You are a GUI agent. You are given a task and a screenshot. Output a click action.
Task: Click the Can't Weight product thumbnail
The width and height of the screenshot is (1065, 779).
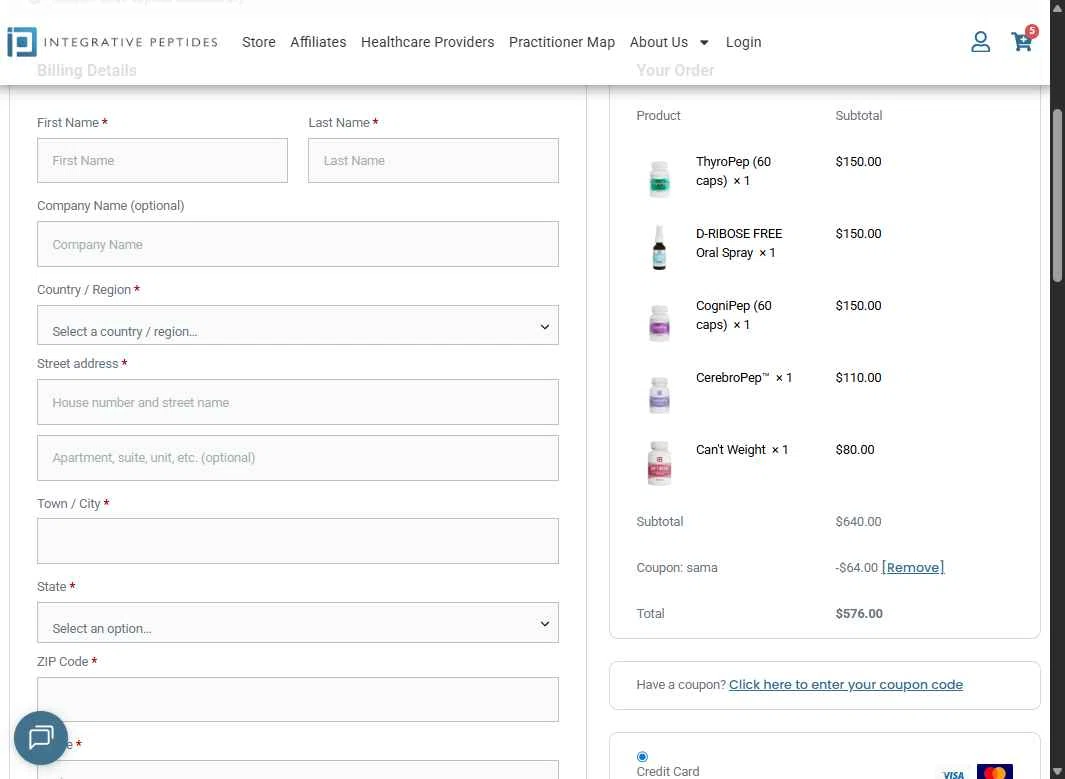pyautogui.click(x=659, y=463)
